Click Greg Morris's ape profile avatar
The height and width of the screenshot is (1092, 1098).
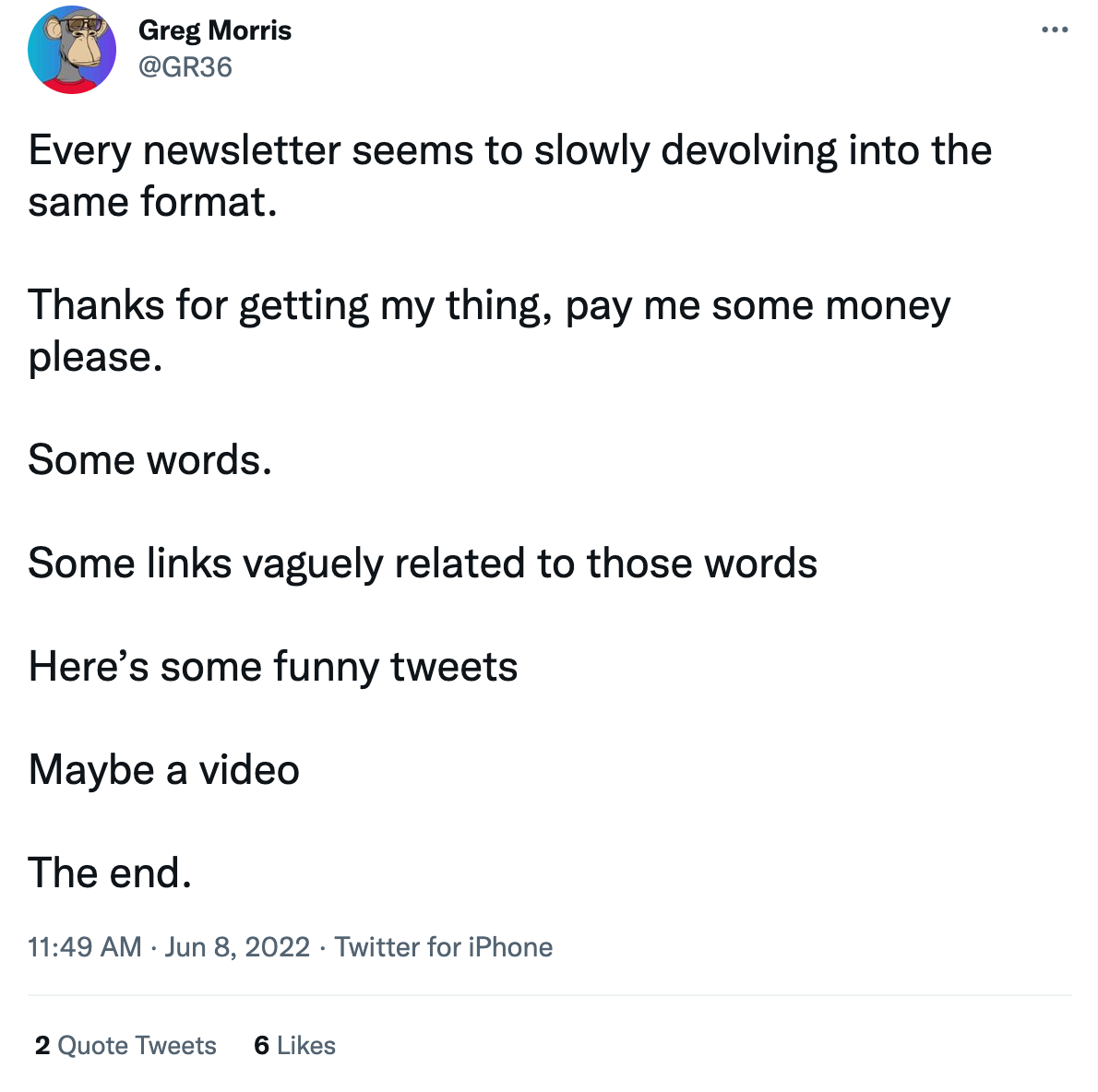click(72, 50)
